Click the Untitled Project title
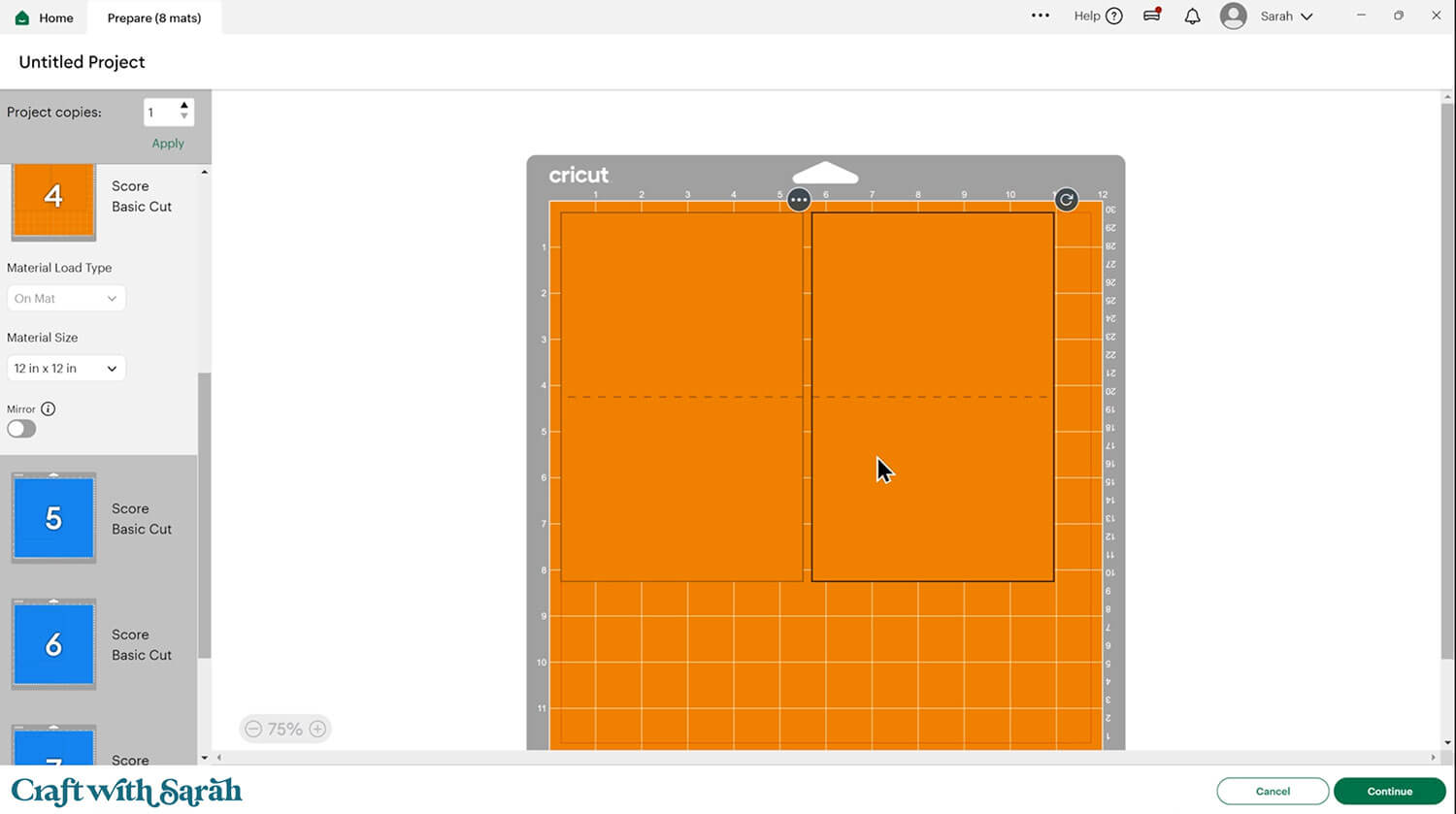This screenshot has height=814, width=1456. (x=83, y=62)
